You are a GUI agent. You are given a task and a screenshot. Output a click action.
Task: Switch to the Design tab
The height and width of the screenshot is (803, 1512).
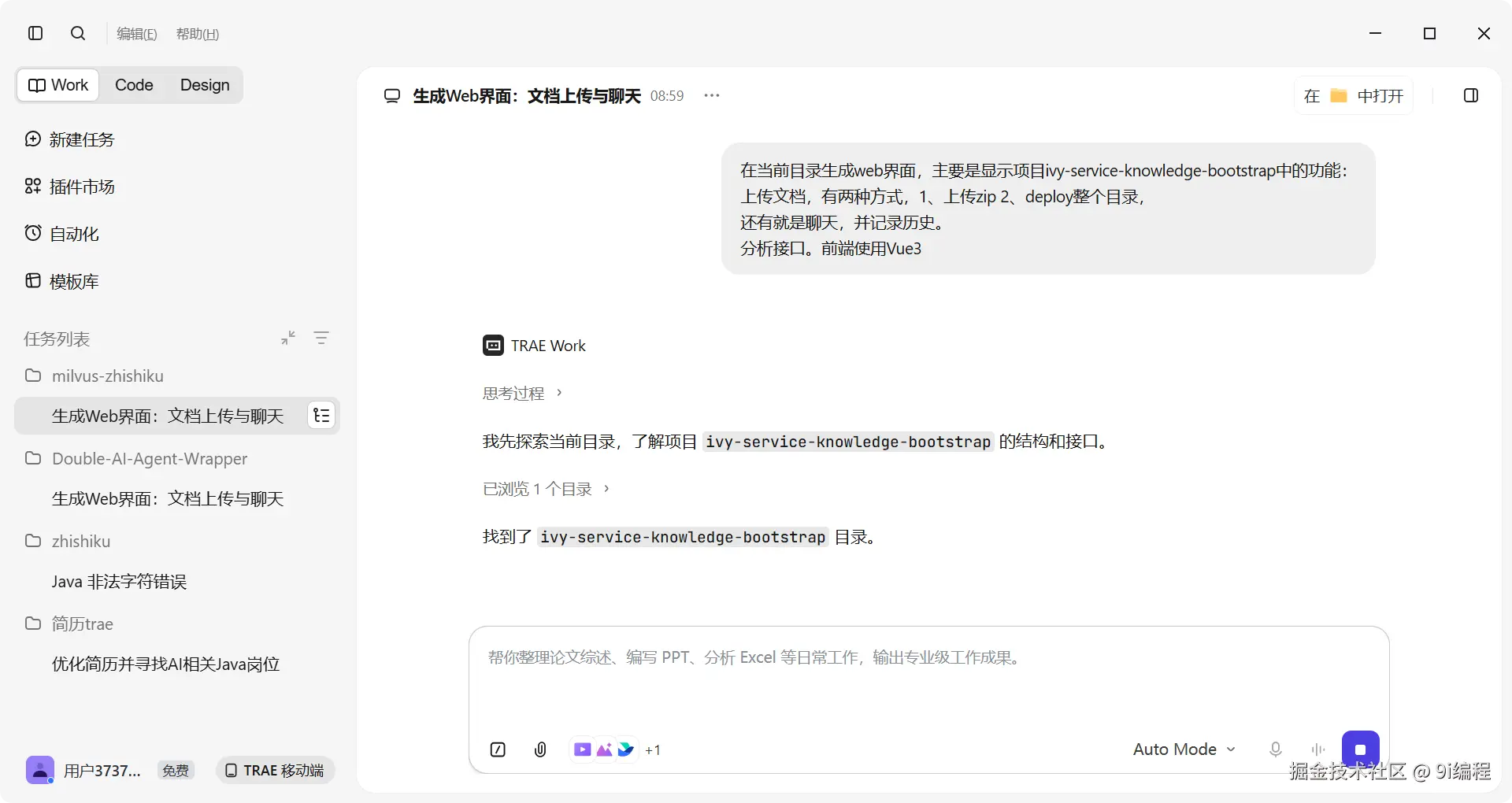(205, 85)
